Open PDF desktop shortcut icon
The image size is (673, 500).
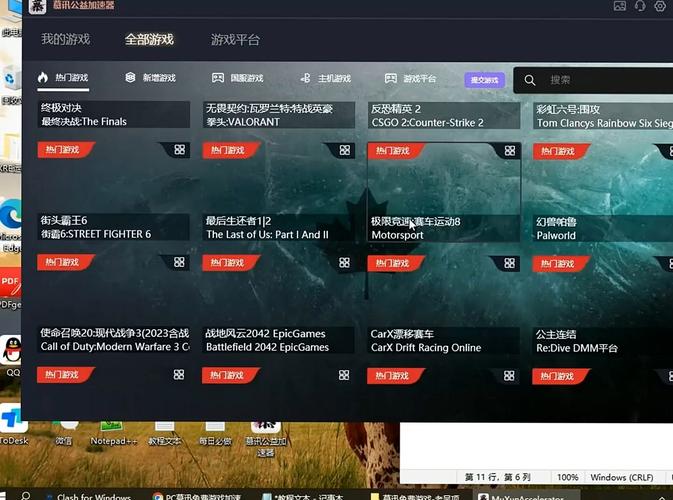click(x=10, y=282)
